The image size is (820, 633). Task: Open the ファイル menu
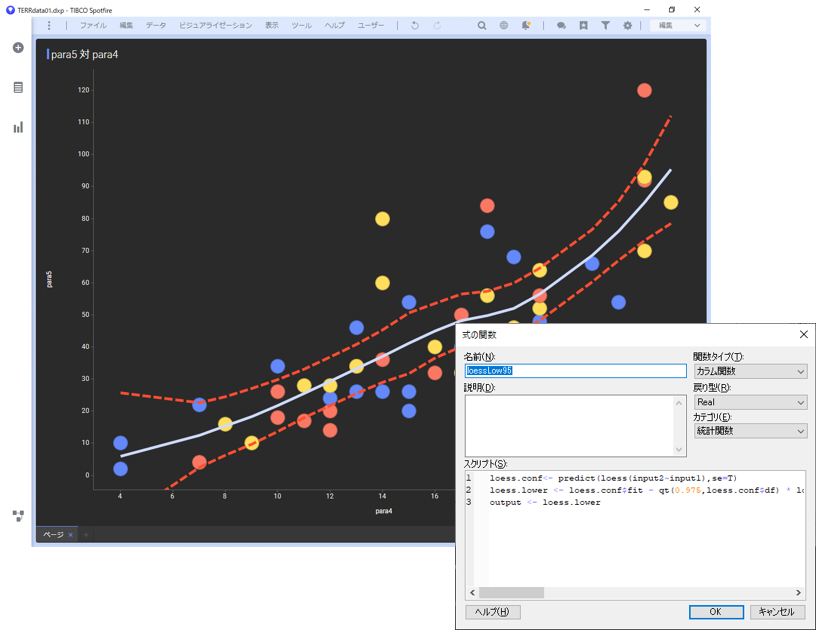pyautogui.click(x=93, y=25)
